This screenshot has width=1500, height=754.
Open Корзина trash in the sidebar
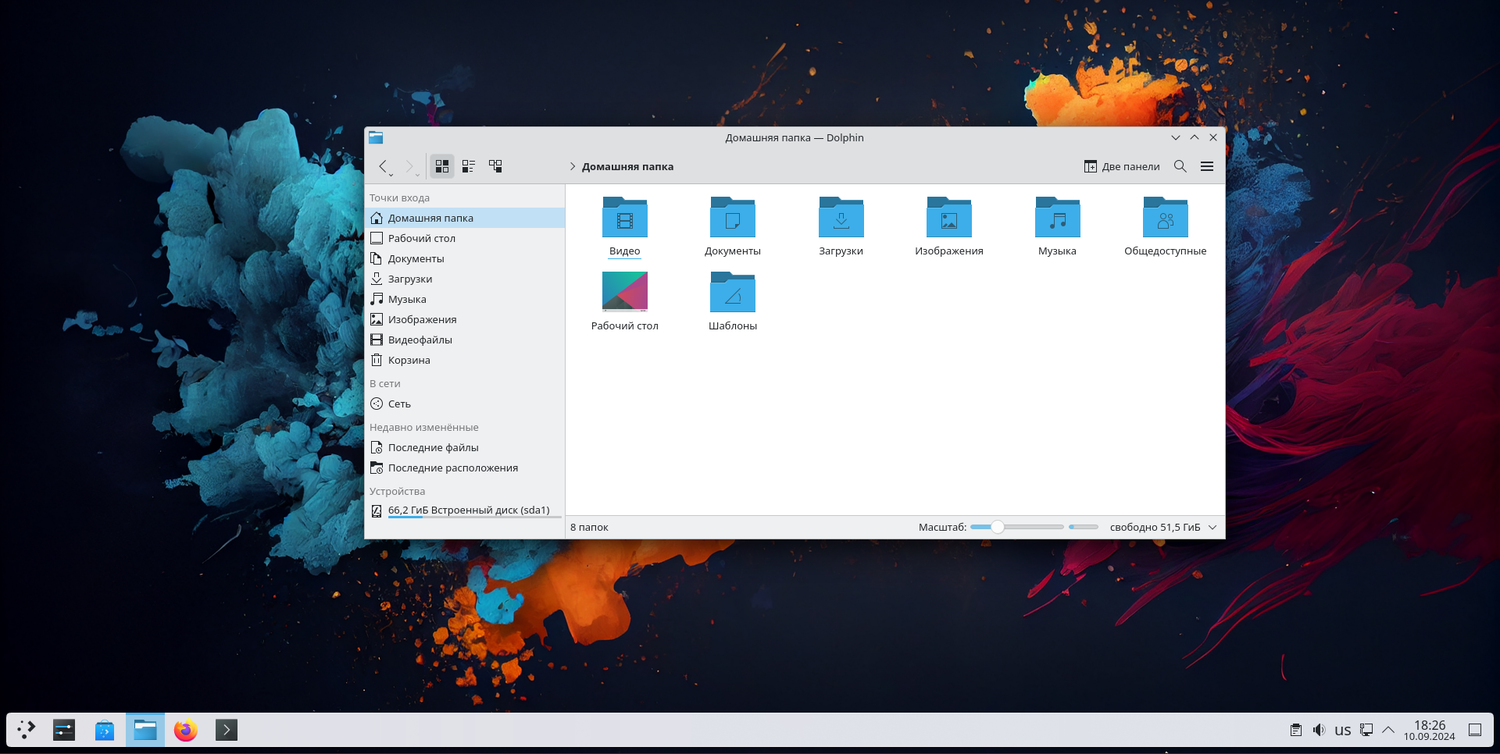click(x=465, y=360)
